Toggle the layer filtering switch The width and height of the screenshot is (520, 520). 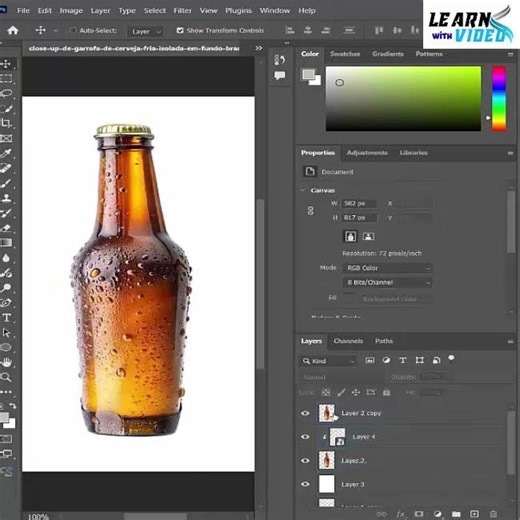451,358
